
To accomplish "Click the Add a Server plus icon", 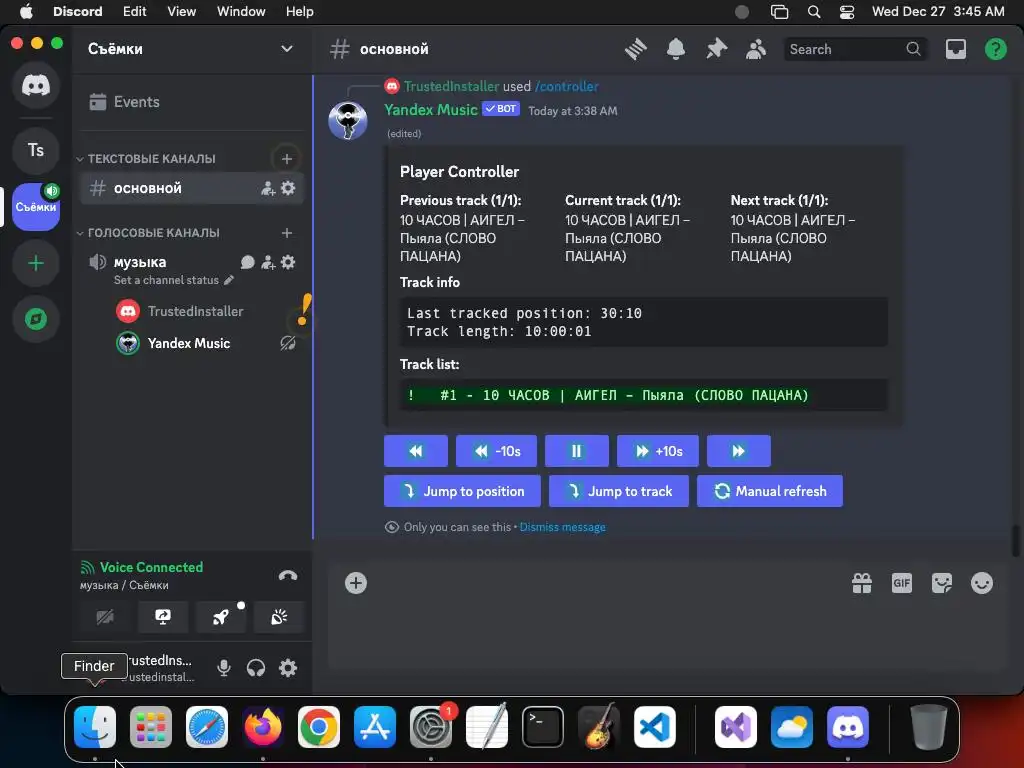I will click(36, 263).
